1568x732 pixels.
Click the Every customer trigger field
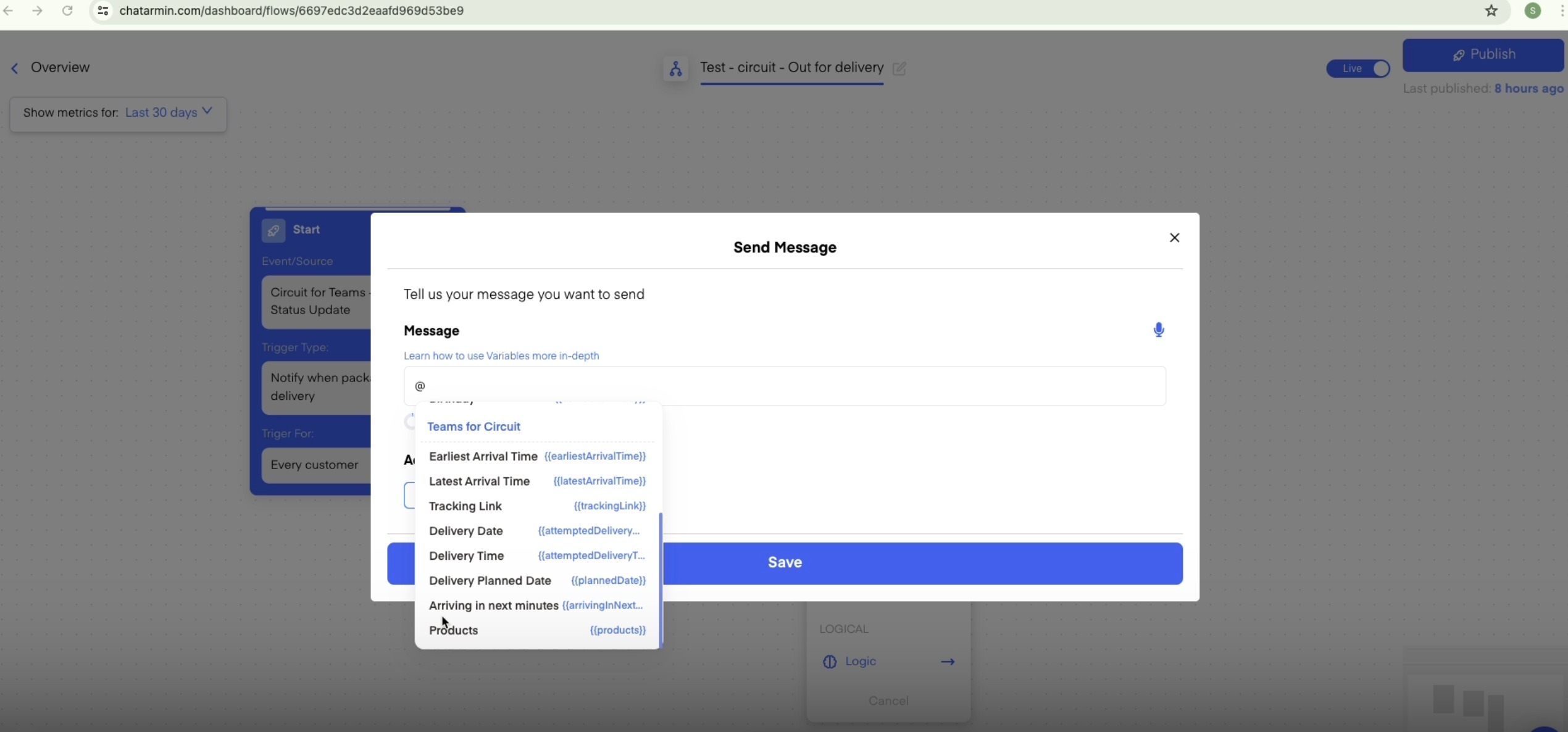click(x=316, y=465)
